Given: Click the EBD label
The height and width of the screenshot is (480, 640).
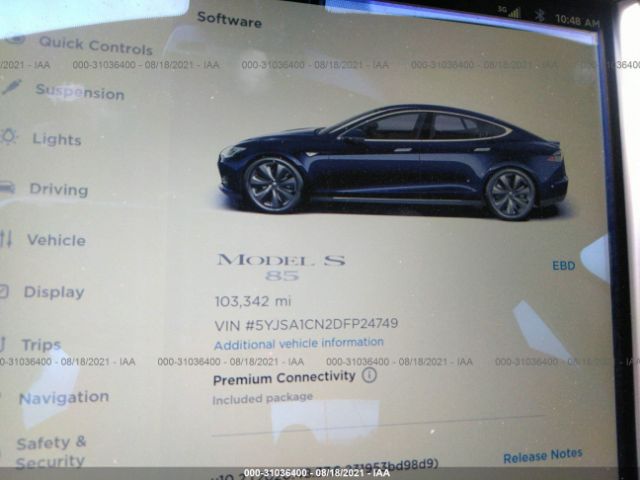Looking at the screenshot, I should coord(563,266).
